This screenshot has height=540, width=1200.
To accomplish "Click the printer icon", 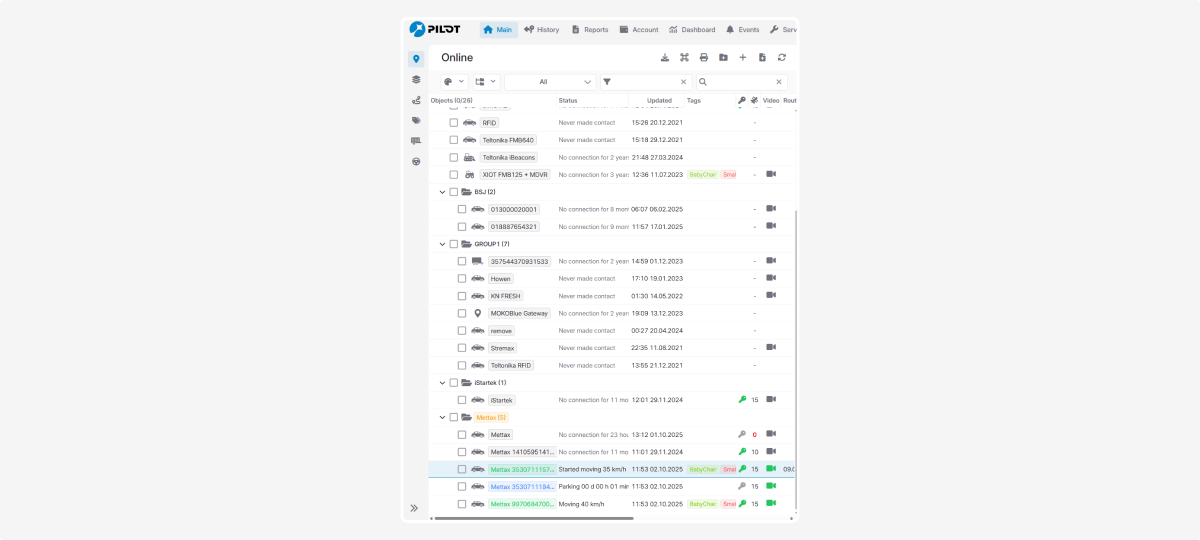I will 704,58.
